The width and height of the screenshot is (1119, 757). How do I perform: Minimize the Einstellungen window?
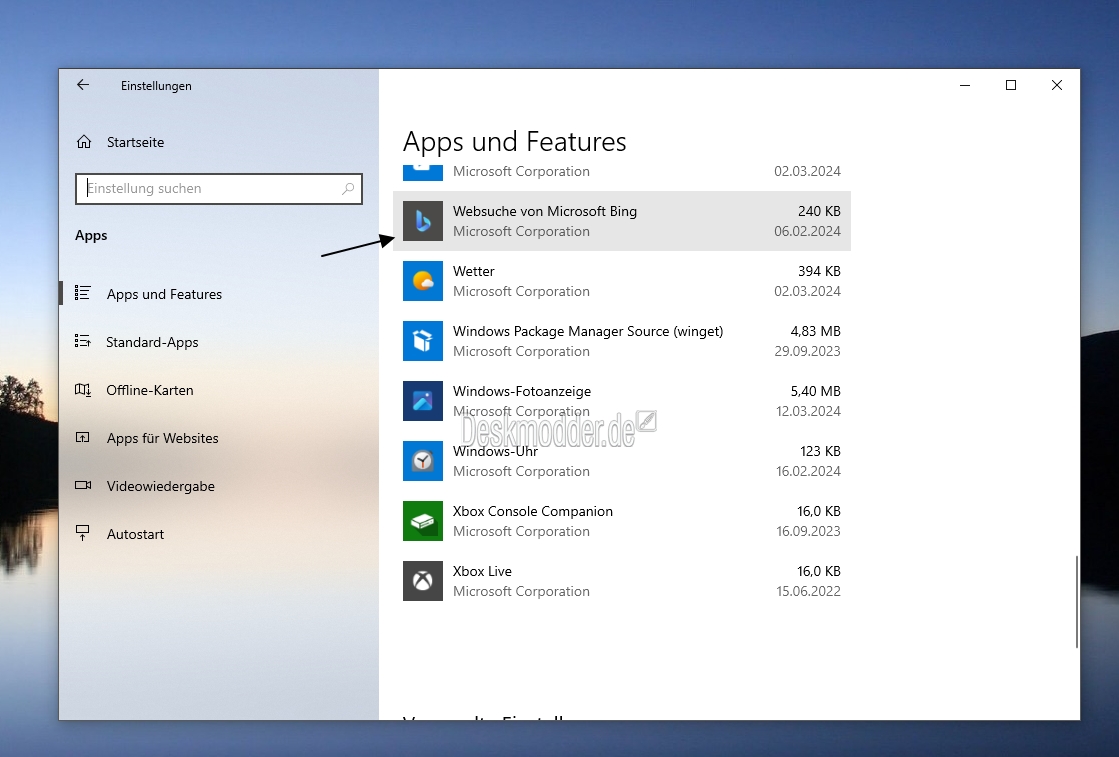[x=965, y=85]
